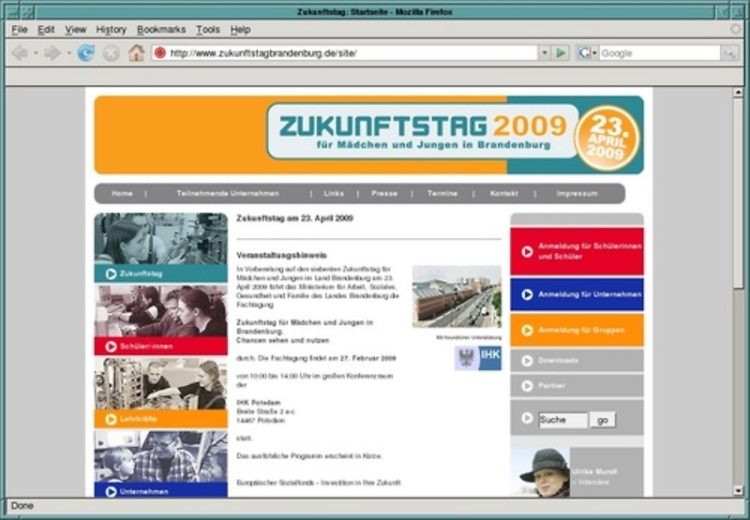This screenshot has height=520, width=750.
Task: Select the address bar URL field
Action: [353, 53]
